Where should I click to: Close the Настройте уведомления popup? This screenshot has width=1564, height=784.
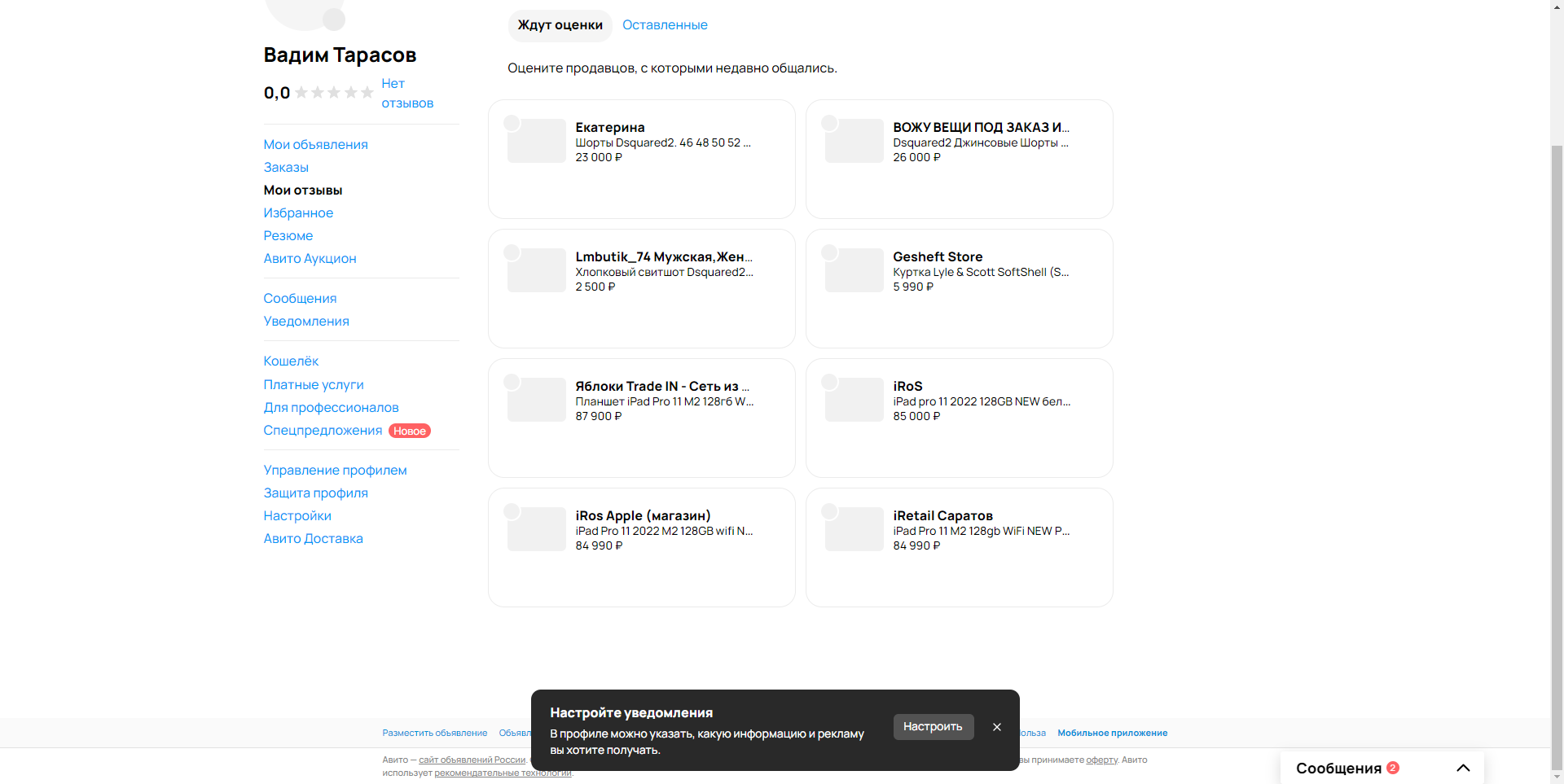[x=997, y=727]
